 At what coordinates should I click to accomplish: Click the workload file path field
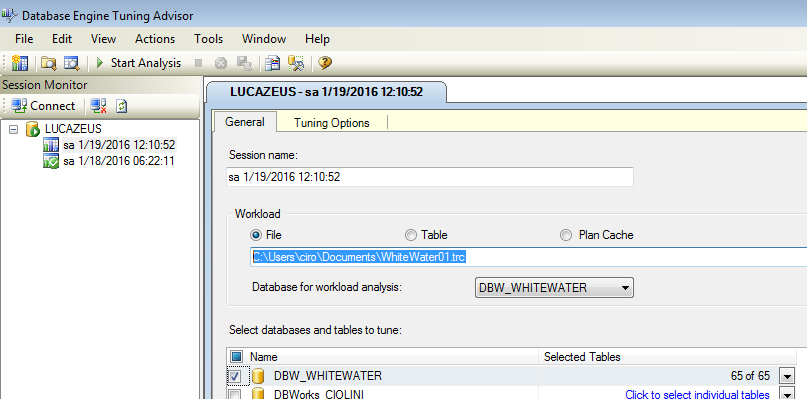tap(529, 257)
